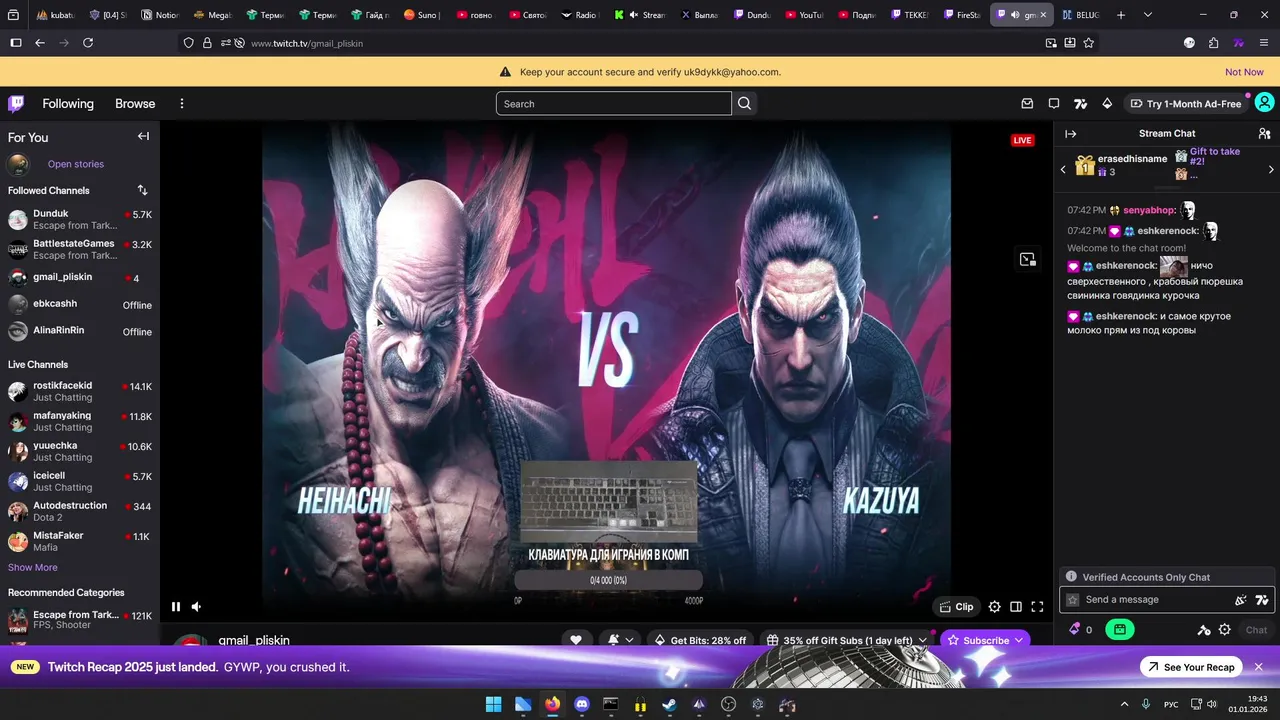Click the celebration popper icon in chat
1280x720 pixels.
point(1241,600)
